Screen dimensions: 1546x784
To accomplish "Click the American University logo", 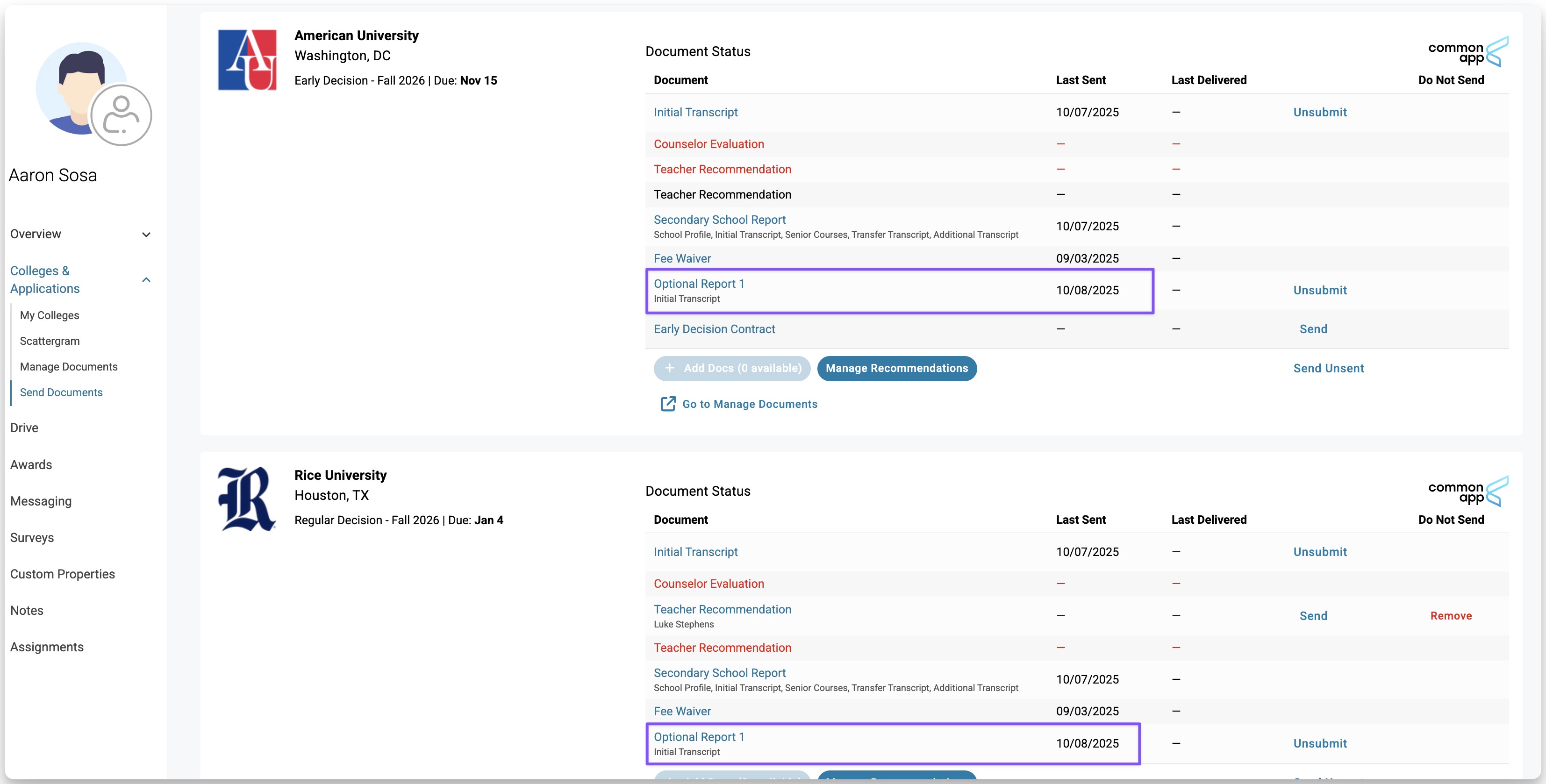I will (x=247, y=60).
